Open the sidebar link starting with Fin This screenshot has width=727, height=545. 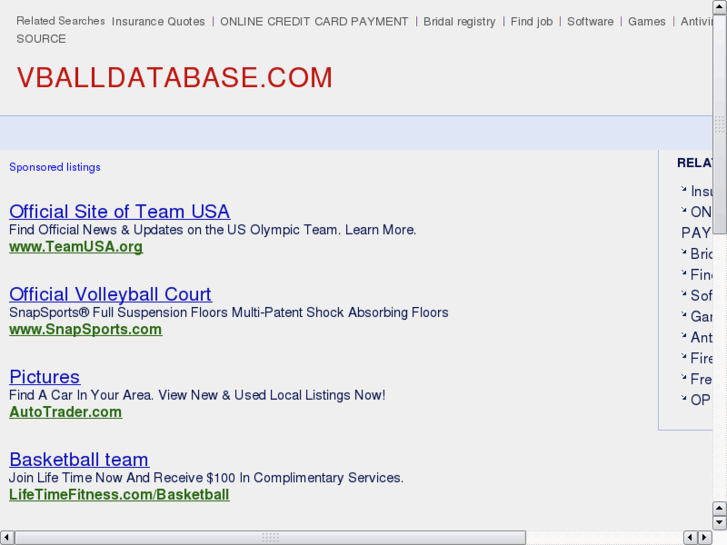(701, 275)
